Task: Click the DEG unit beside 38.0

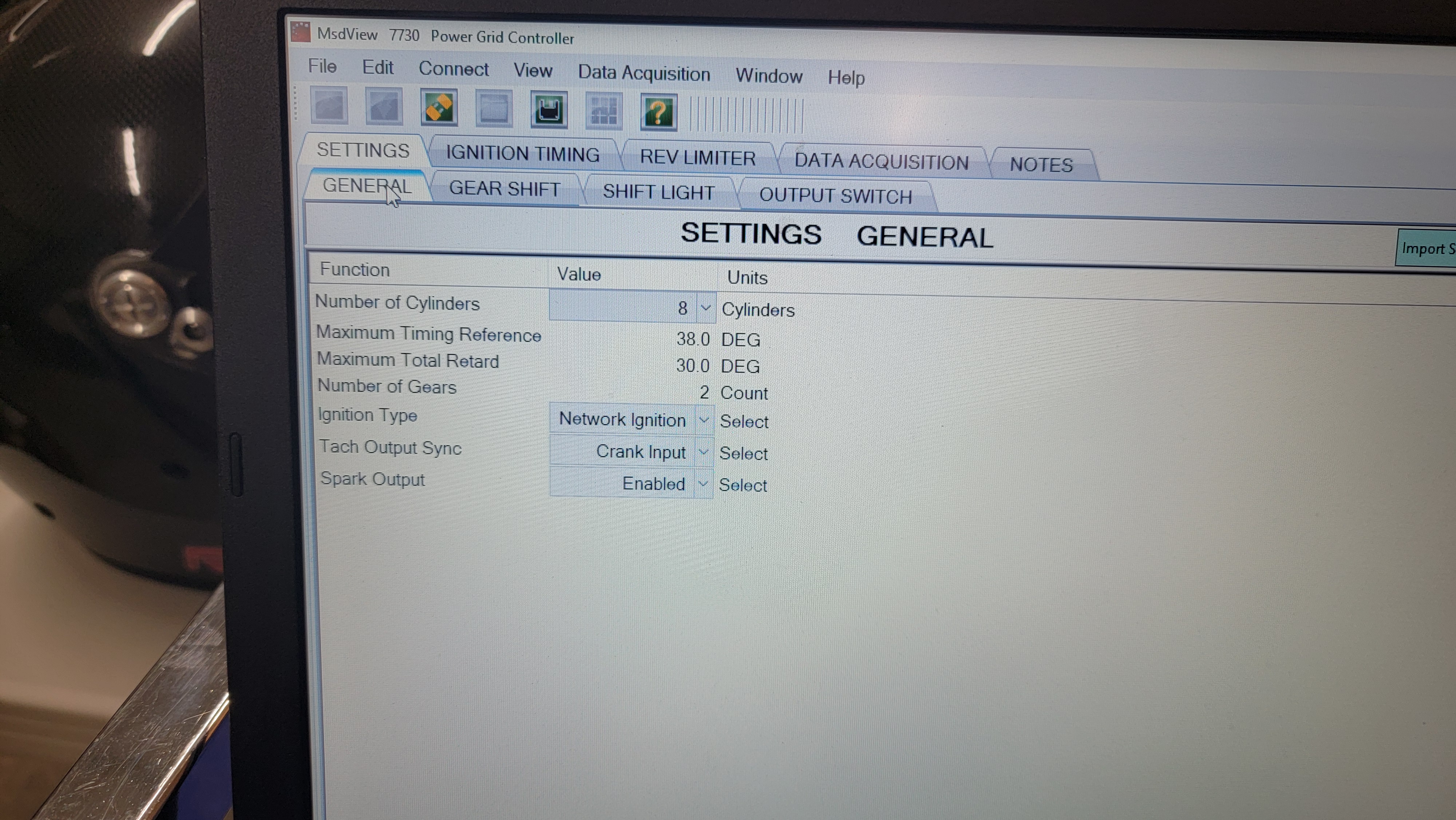Action: pyautogui.click(x=740, y=340)
